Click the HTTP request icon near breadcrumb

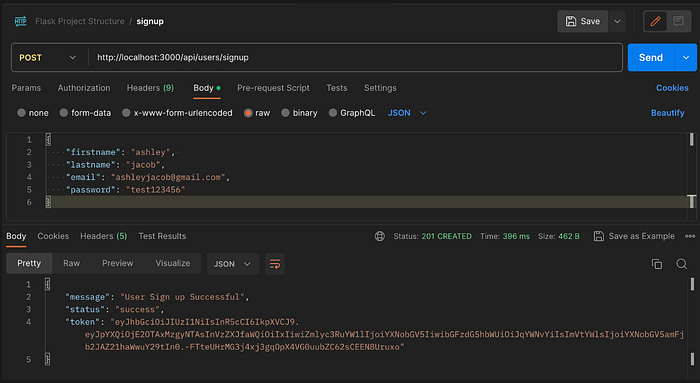[x=21, y=21]
